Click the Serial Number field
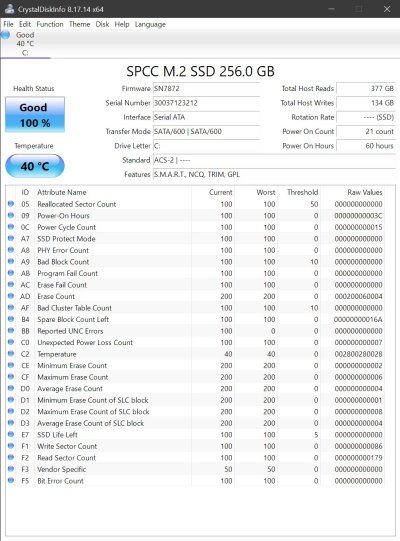 (x=206, y=103)
